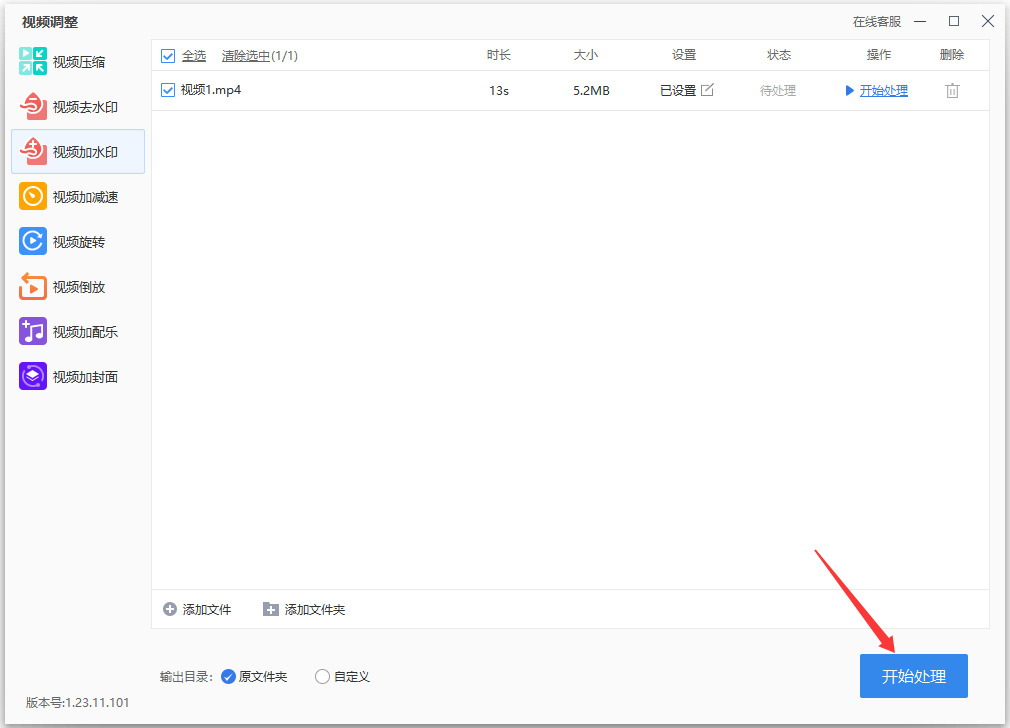Switch to 视频压缩 menu item

[78, 61]
